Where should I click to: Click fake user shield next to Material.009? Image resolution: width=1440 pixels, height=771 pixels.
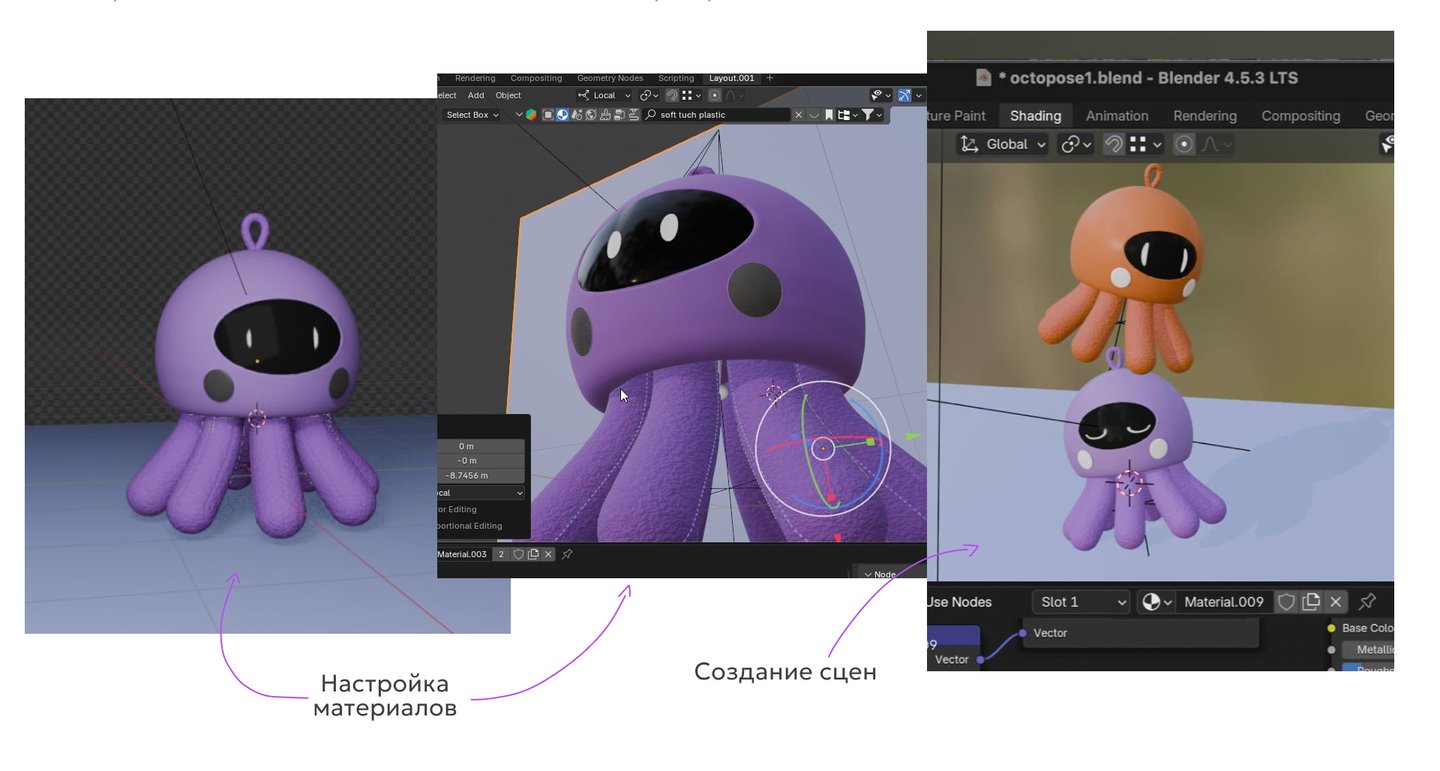click(x=1287, y=602)
